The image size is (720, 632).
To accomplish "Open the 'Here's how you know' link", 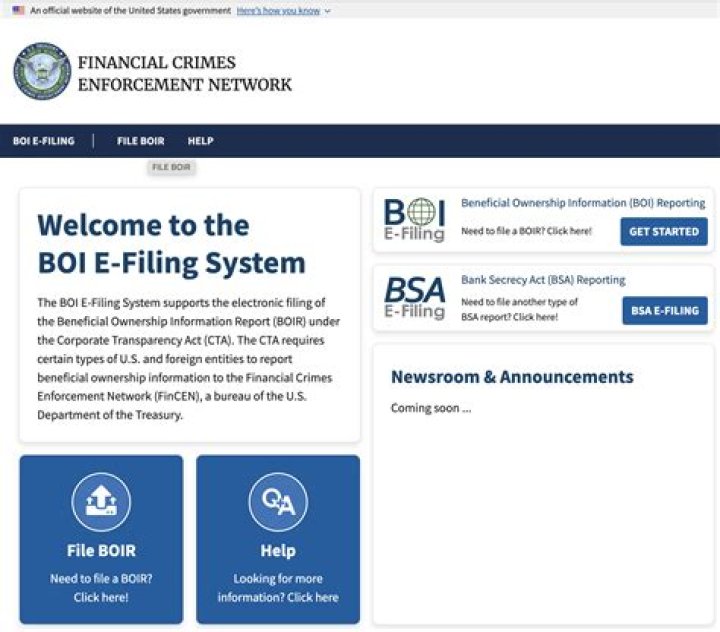I will pos(278,11).
